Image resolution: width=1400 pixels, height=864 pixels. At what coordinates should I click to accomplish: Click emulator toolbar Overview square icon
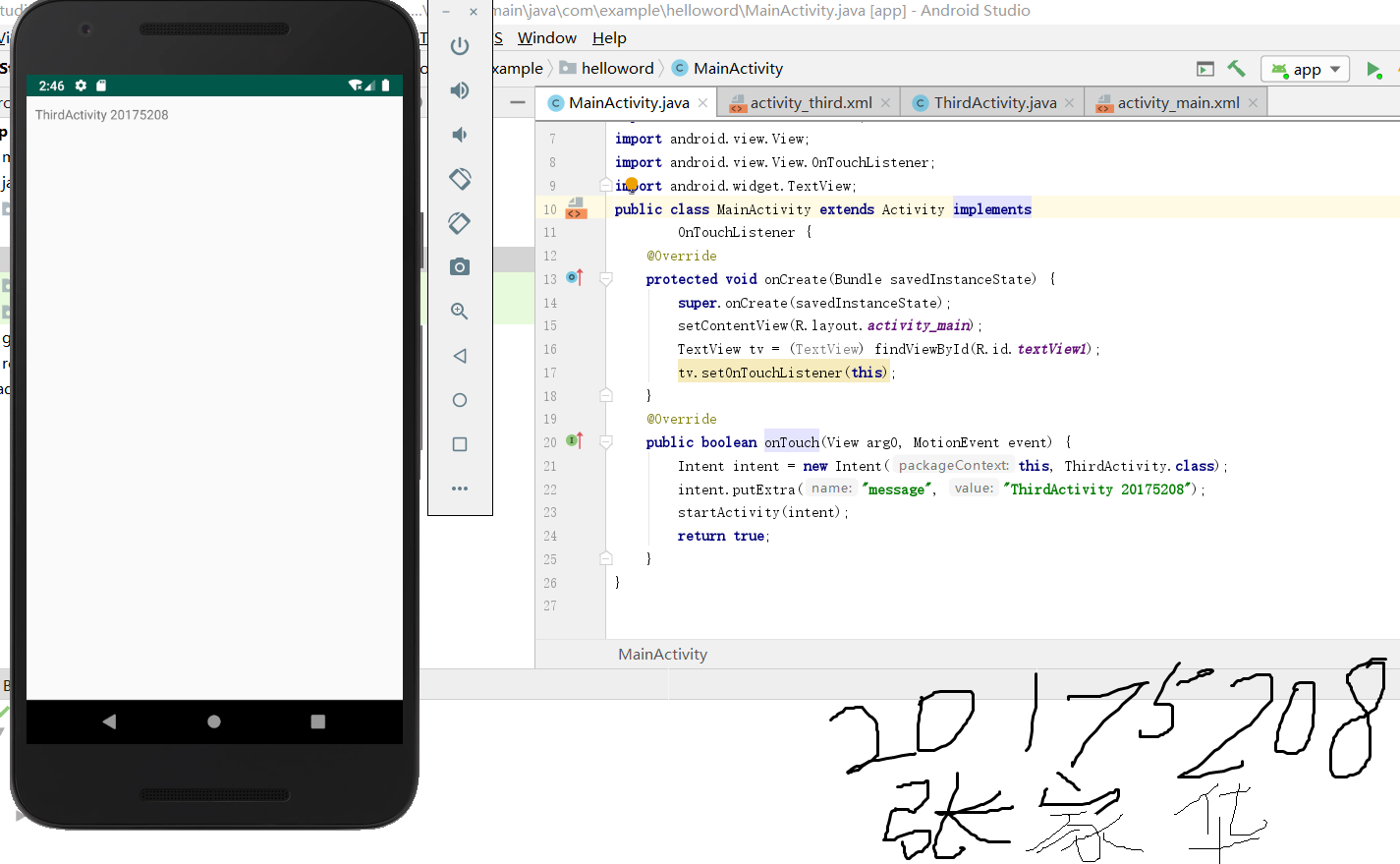tap(459, 444)
